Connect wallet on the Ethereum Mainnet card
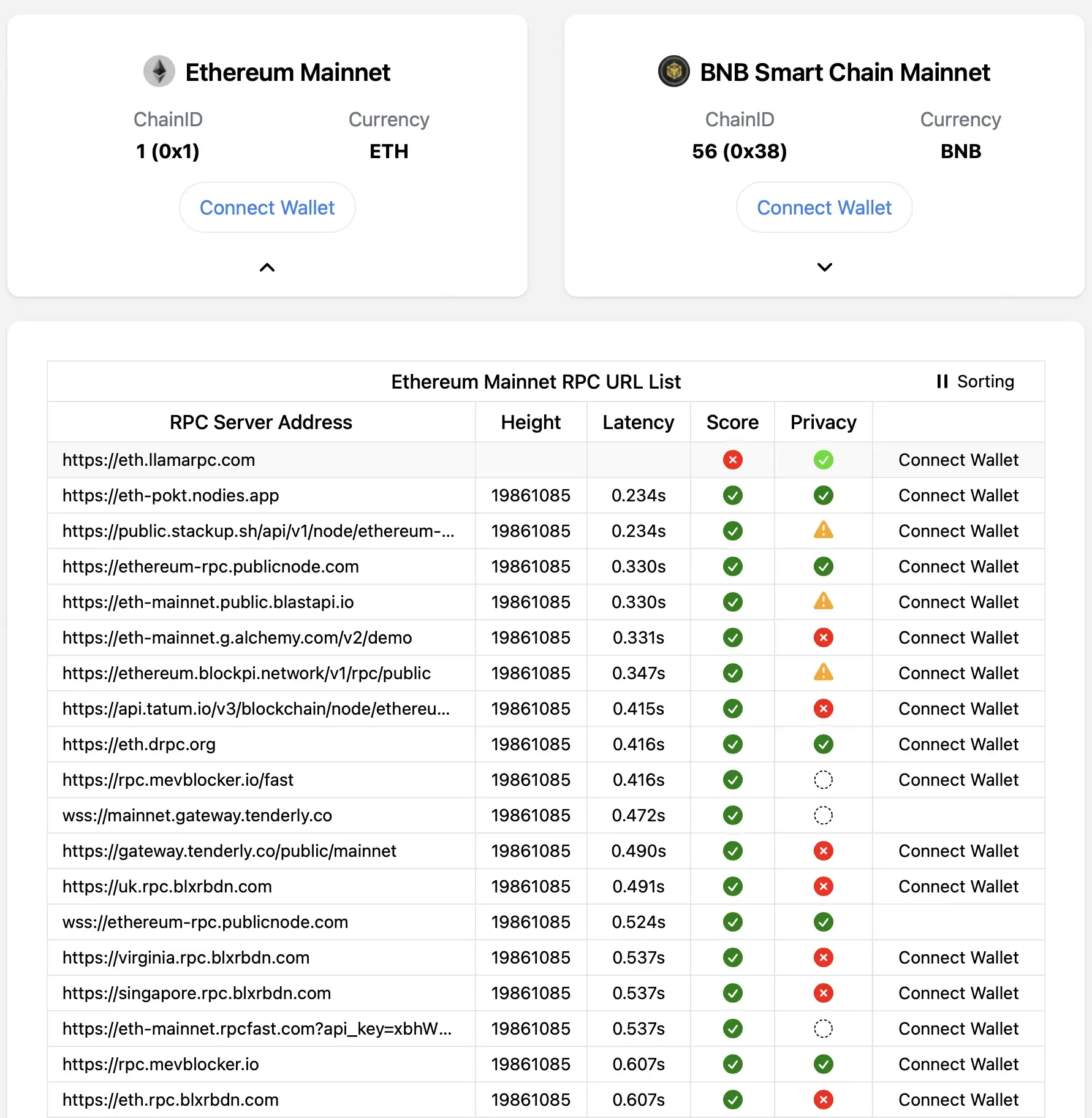This screenshot has height=1118, width=1092. click(267, 208)
